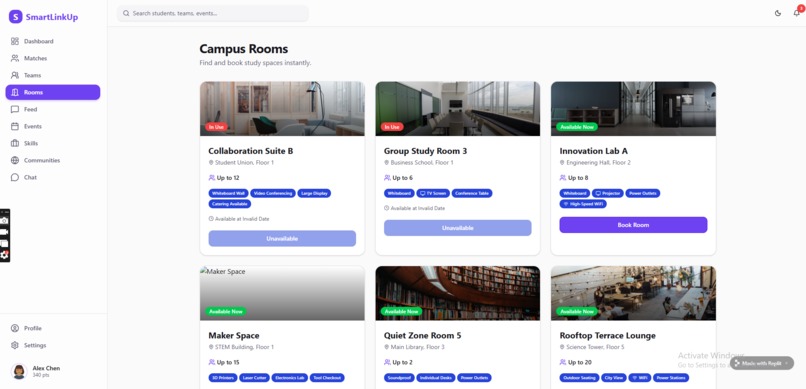Viewport: 806px width, 389px height.
Task: Click the camera icon on the floating toolbar
Action: 4,220
